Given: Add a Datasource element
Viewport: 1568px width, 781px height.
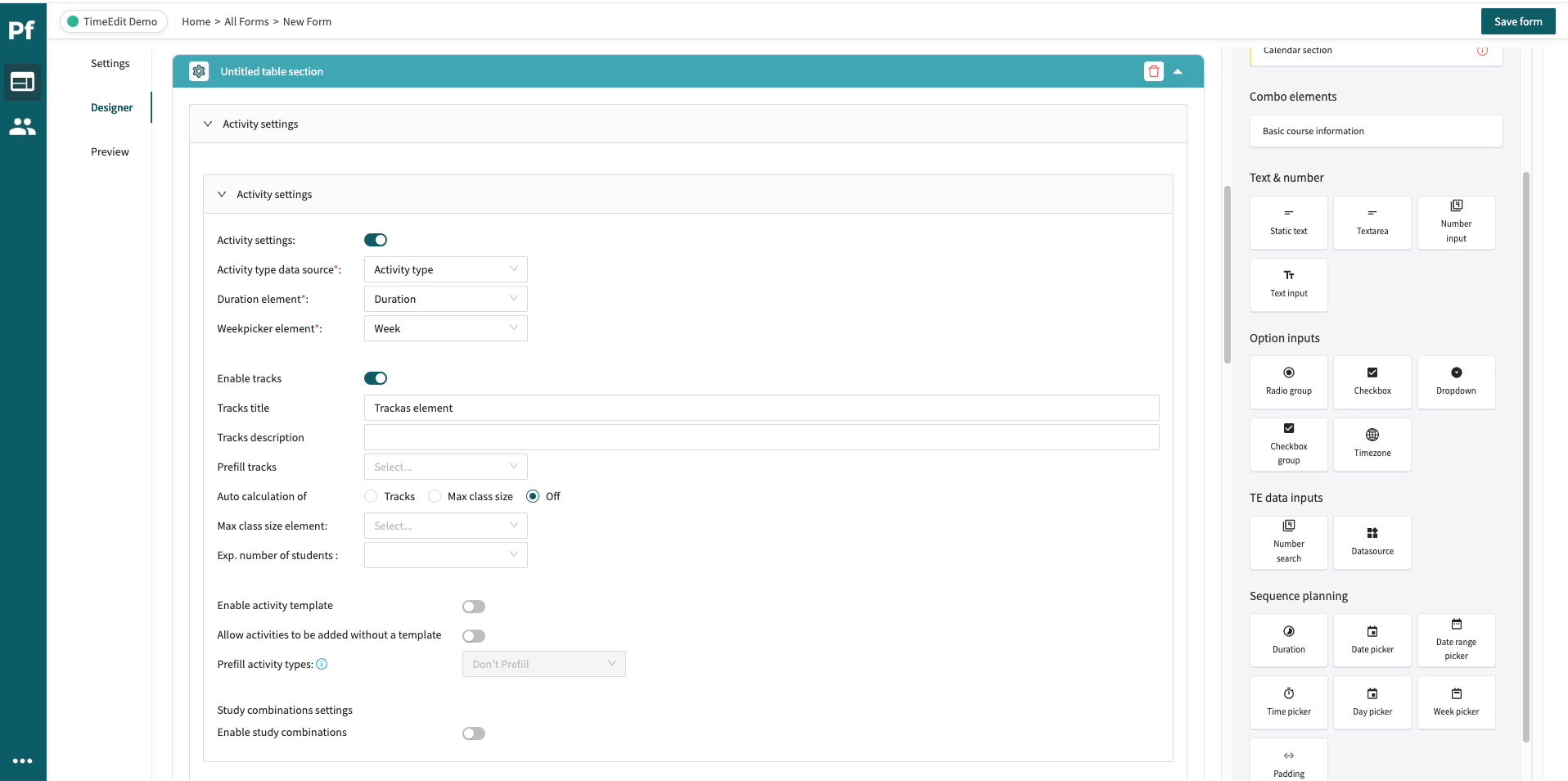Looking at the screenshot, I should coord(1372,543).
